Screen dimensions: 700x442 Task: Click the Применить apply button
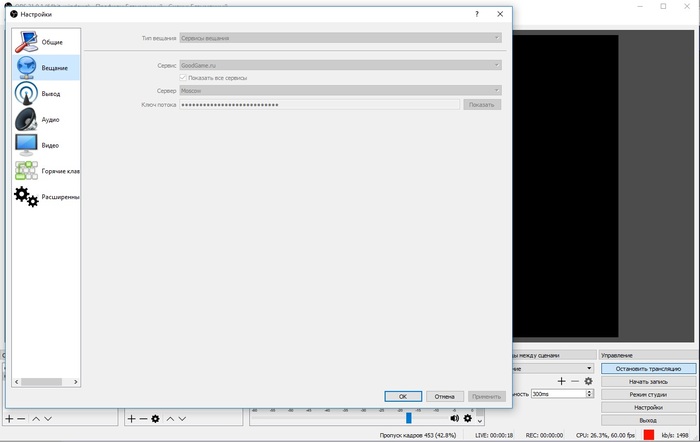click(486, 396)
